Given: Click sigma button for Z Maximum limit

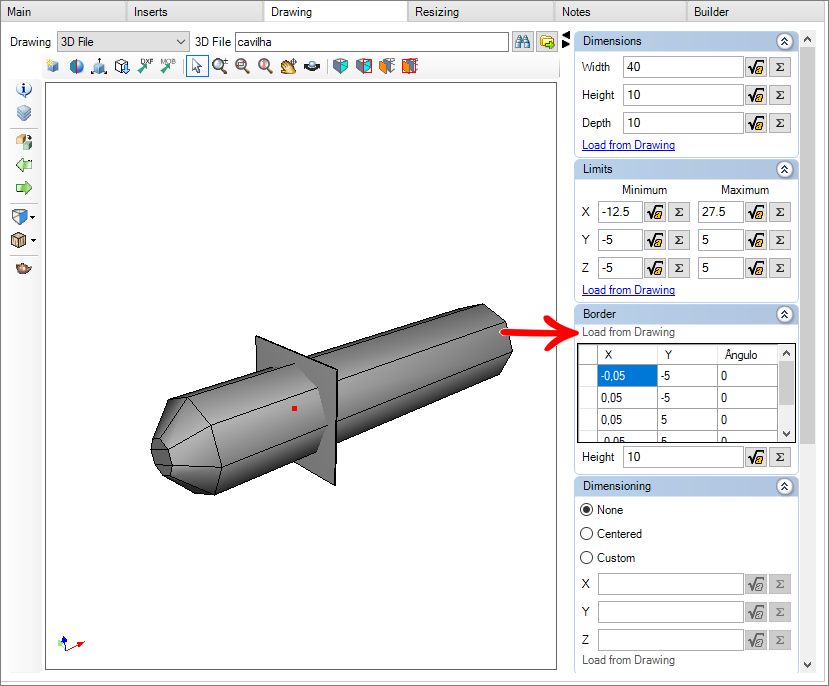Looking at the screenshot, I should coord(780,268).
